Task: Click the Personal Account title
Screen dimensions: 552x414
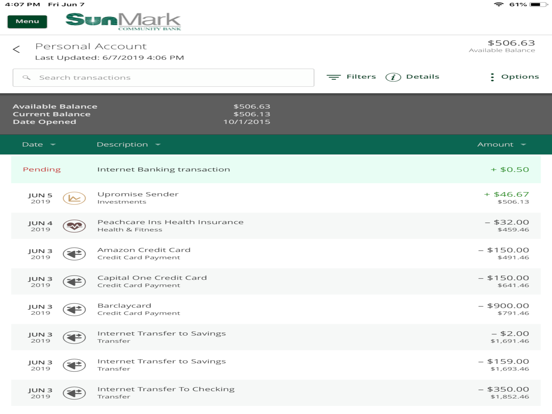Action: [91, 46]
